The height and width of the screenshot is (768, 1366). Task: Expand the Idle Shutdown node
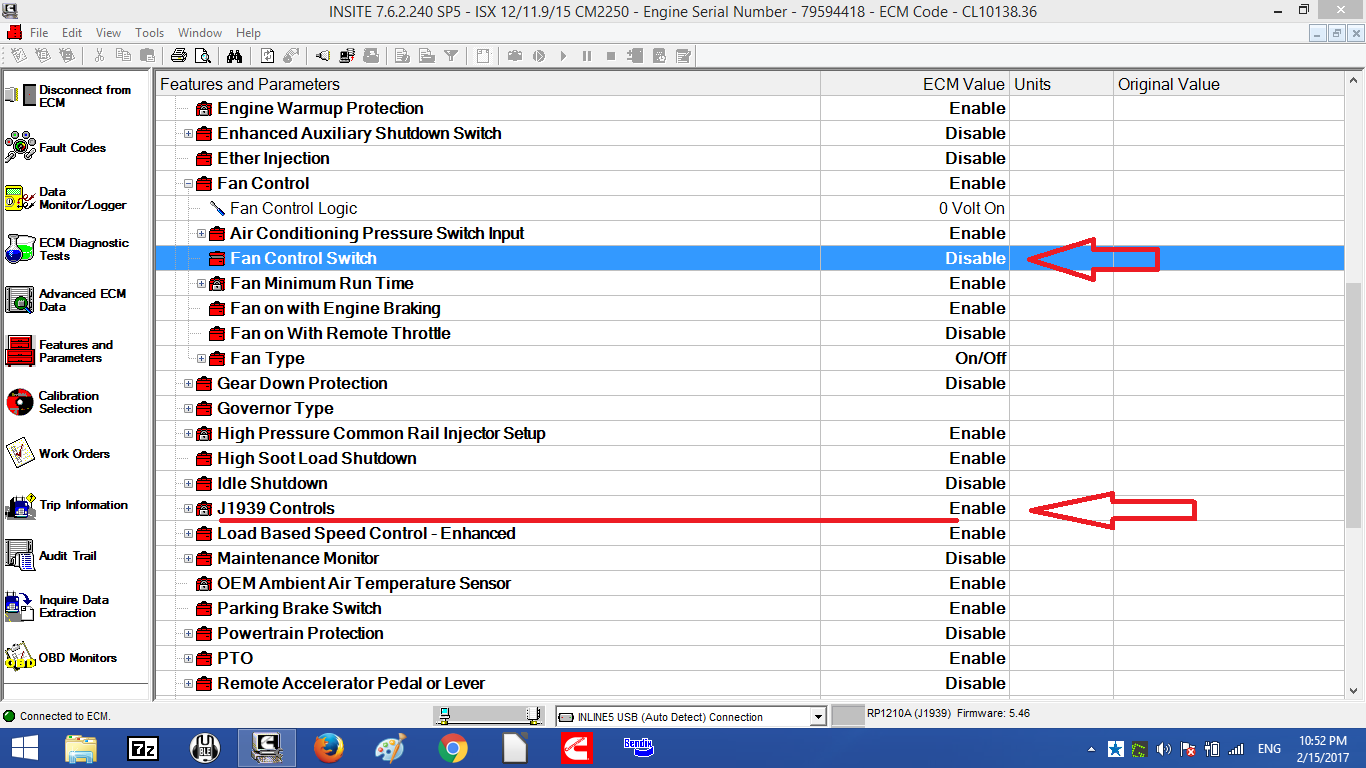(x=188, y=483)
